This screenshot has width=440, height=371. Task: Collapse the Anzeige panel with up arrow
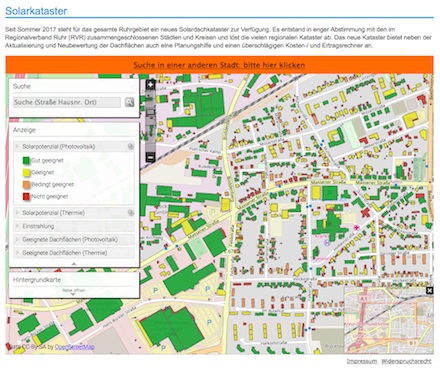74,264
